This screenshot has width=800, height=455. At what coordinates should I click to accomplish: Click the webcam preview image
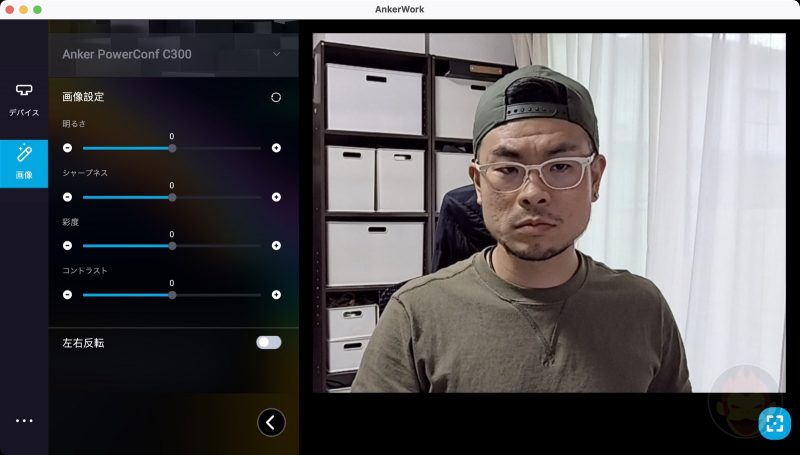(x=549, y=213)
